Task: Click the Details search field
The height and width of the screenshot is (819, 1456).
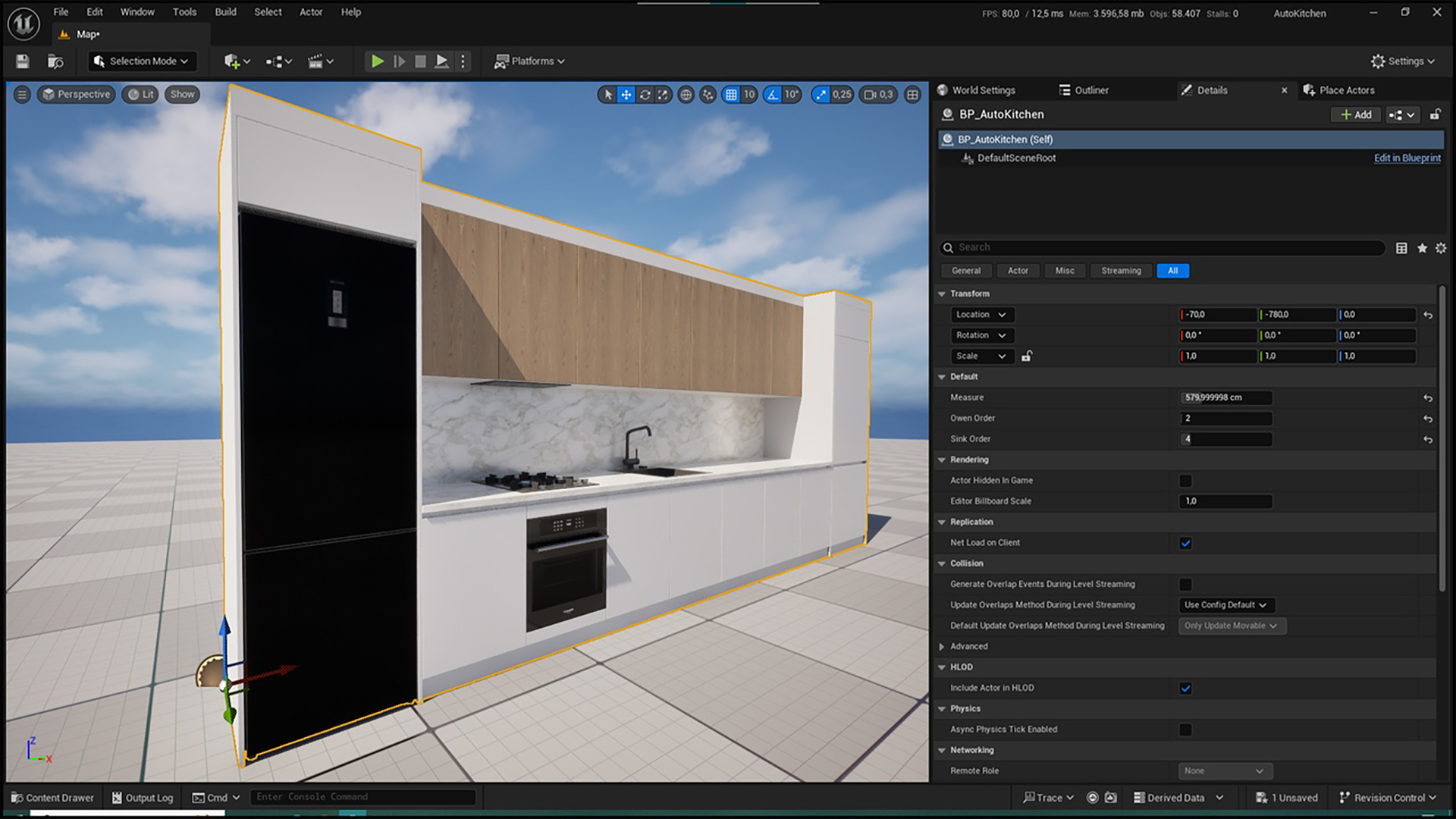Action: pos(1163,248)
